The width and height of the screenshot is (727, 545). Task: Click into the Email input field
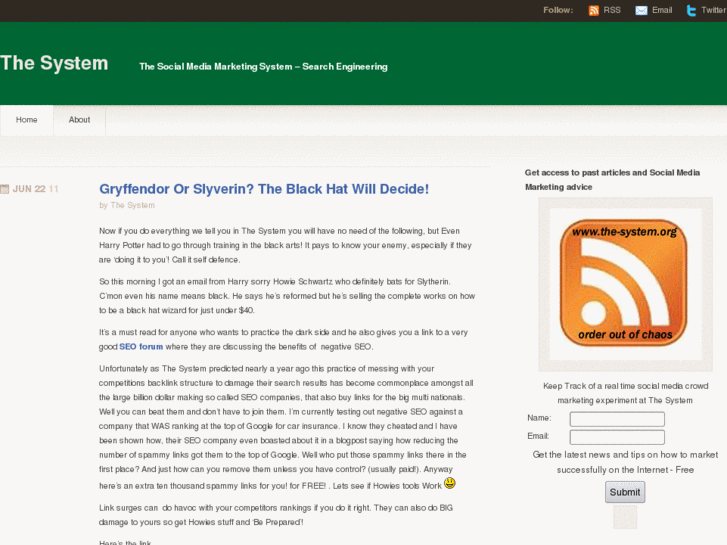point(617,437)
